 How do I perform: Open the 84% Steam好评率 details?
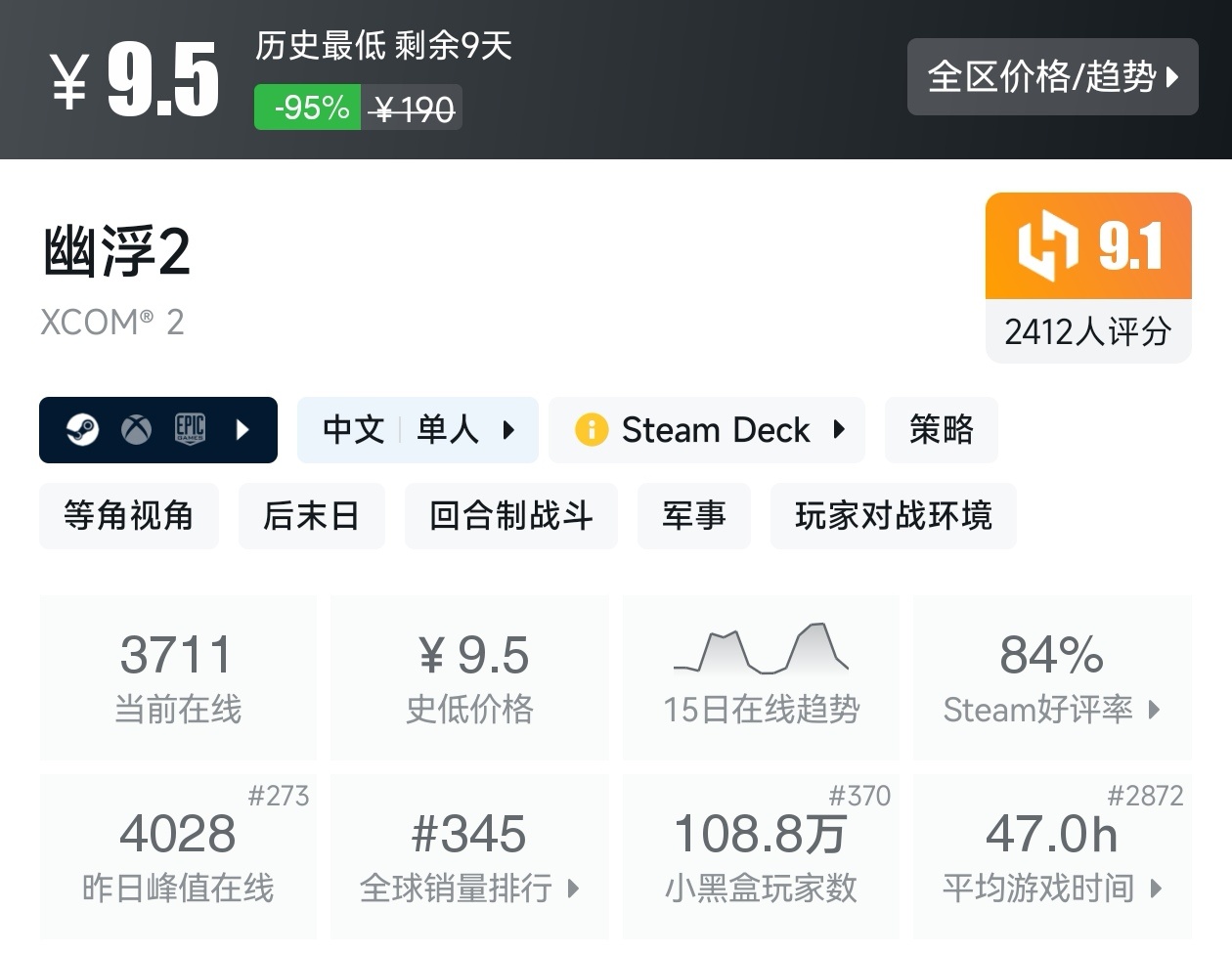point(1052,677)
